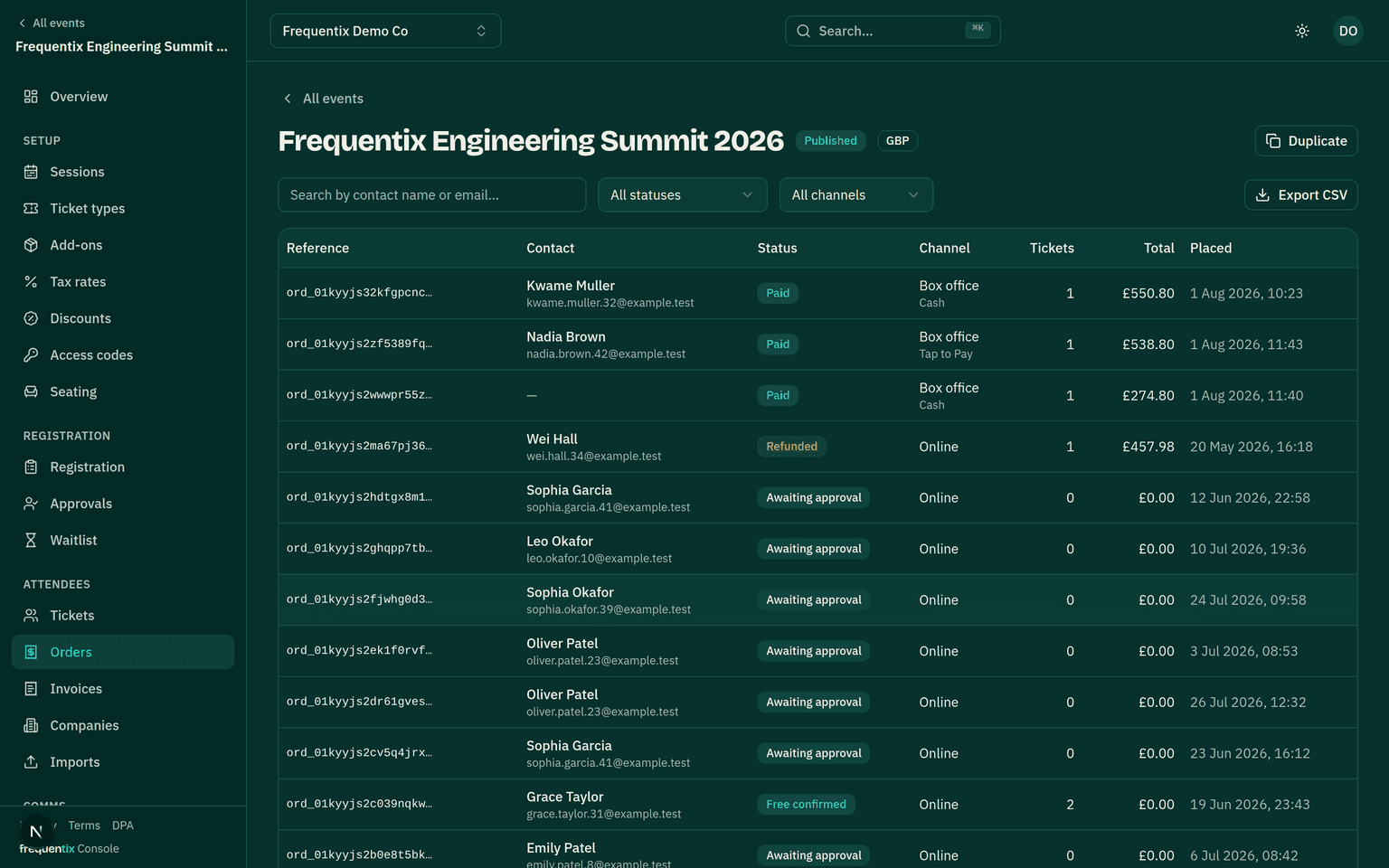Open order ord_01kyyjs2ek1f0rvf…
This screenshot has height=868, width=1389.
359,651
